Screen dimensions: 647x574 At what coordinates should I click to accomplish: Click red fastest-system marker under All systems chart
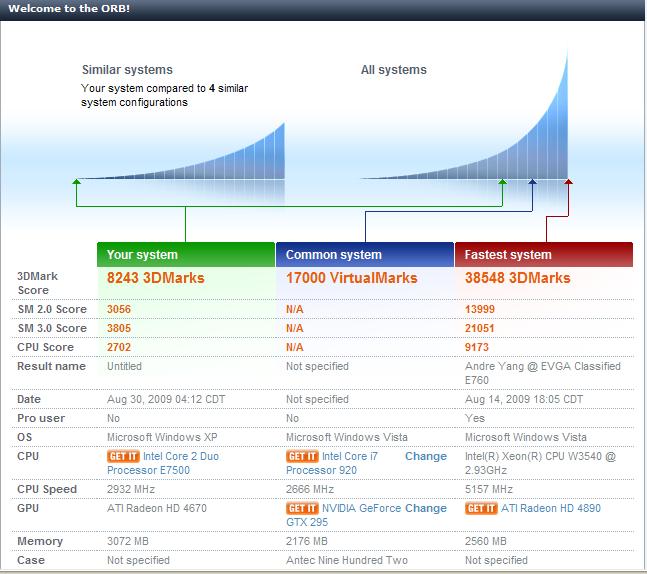click(569, 181)
